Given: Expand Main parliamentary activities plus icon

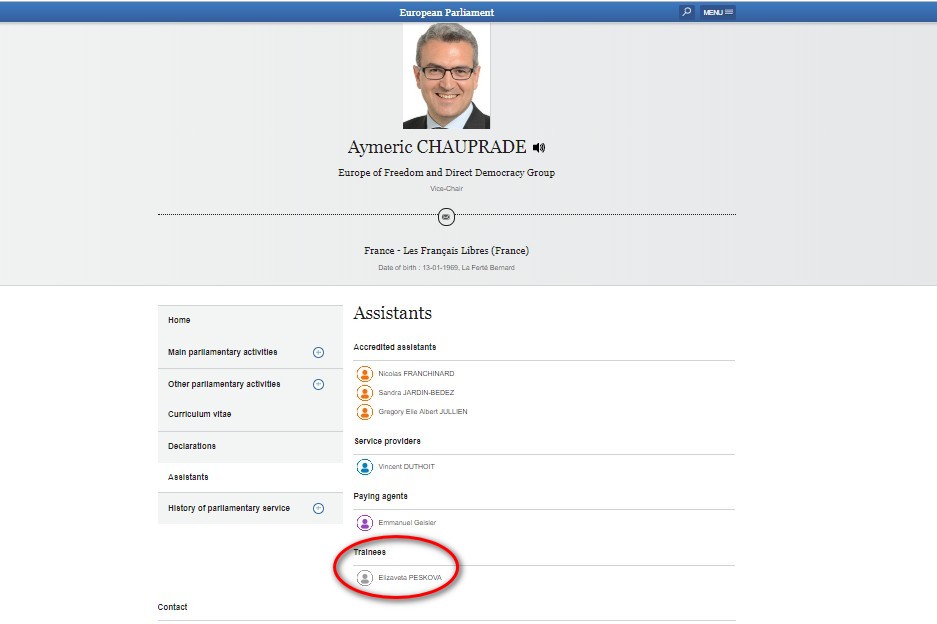Looking at the screenshot, I should click(x=318, y=352).
